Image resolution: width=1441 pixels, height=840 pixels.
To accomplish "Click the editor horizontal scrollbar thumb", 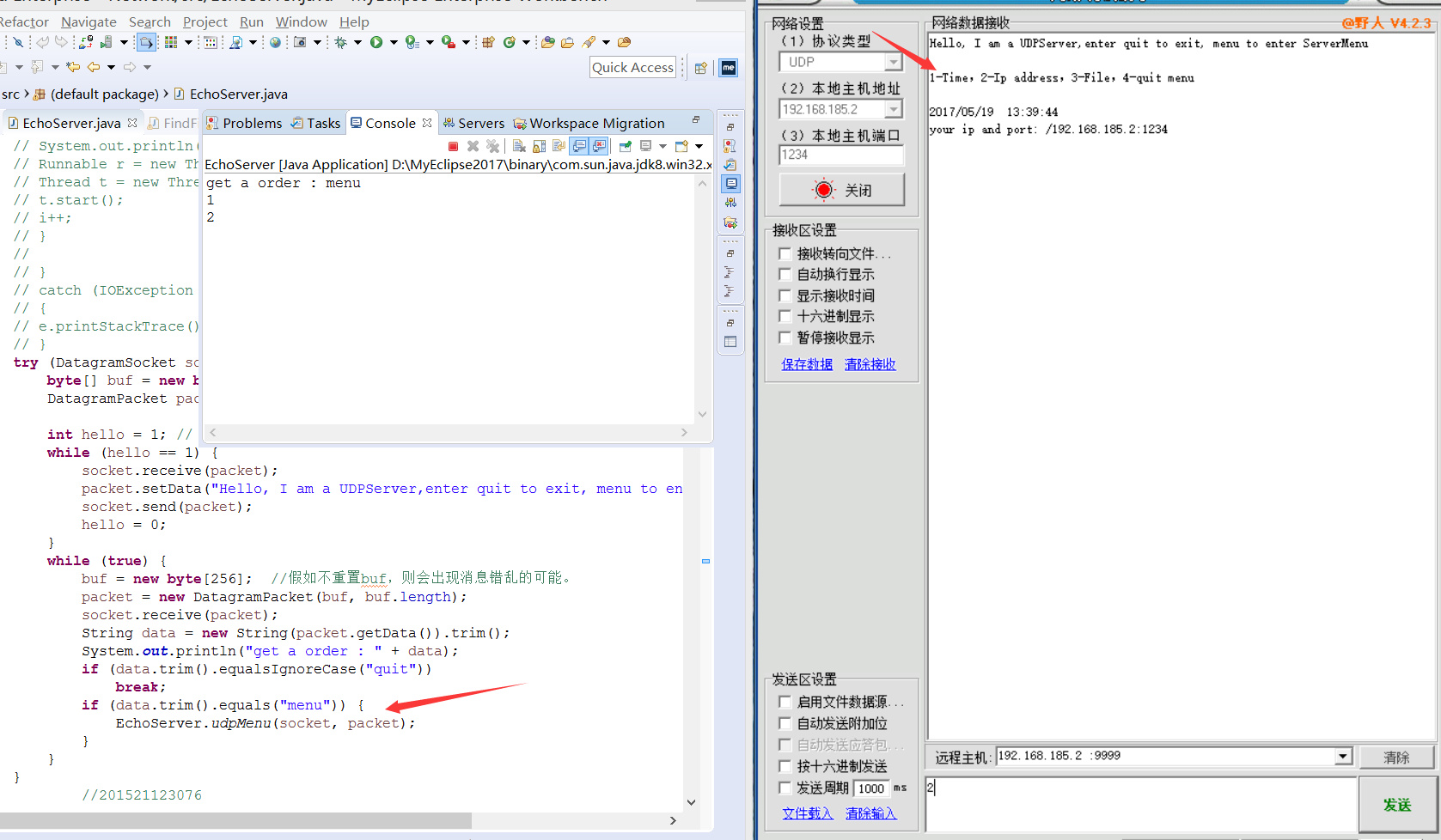I will tap(235, 820).
